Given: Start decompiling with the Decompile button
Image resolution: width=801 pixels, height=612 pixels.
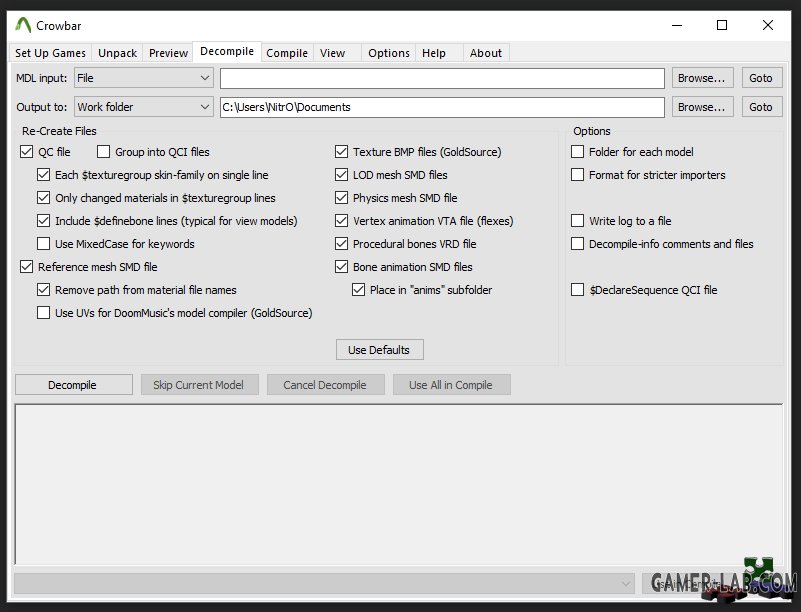Looking at the screenshot, I should [74, 385].
